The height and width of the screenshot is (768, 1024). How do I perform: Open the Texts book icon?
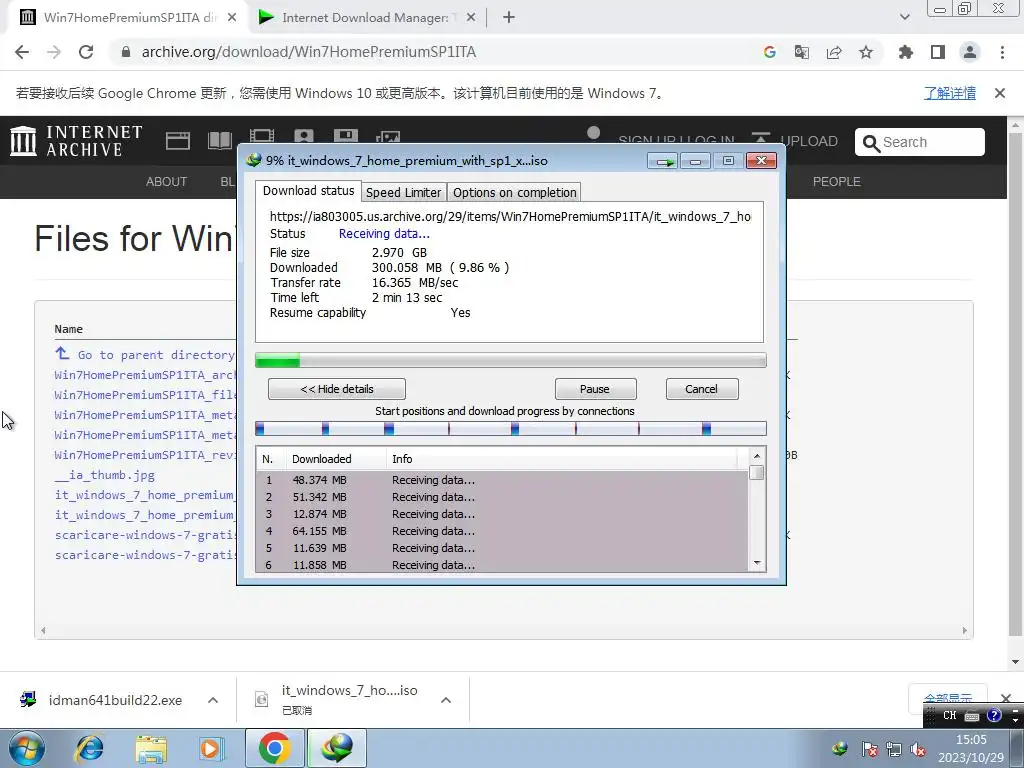[219, 141]
